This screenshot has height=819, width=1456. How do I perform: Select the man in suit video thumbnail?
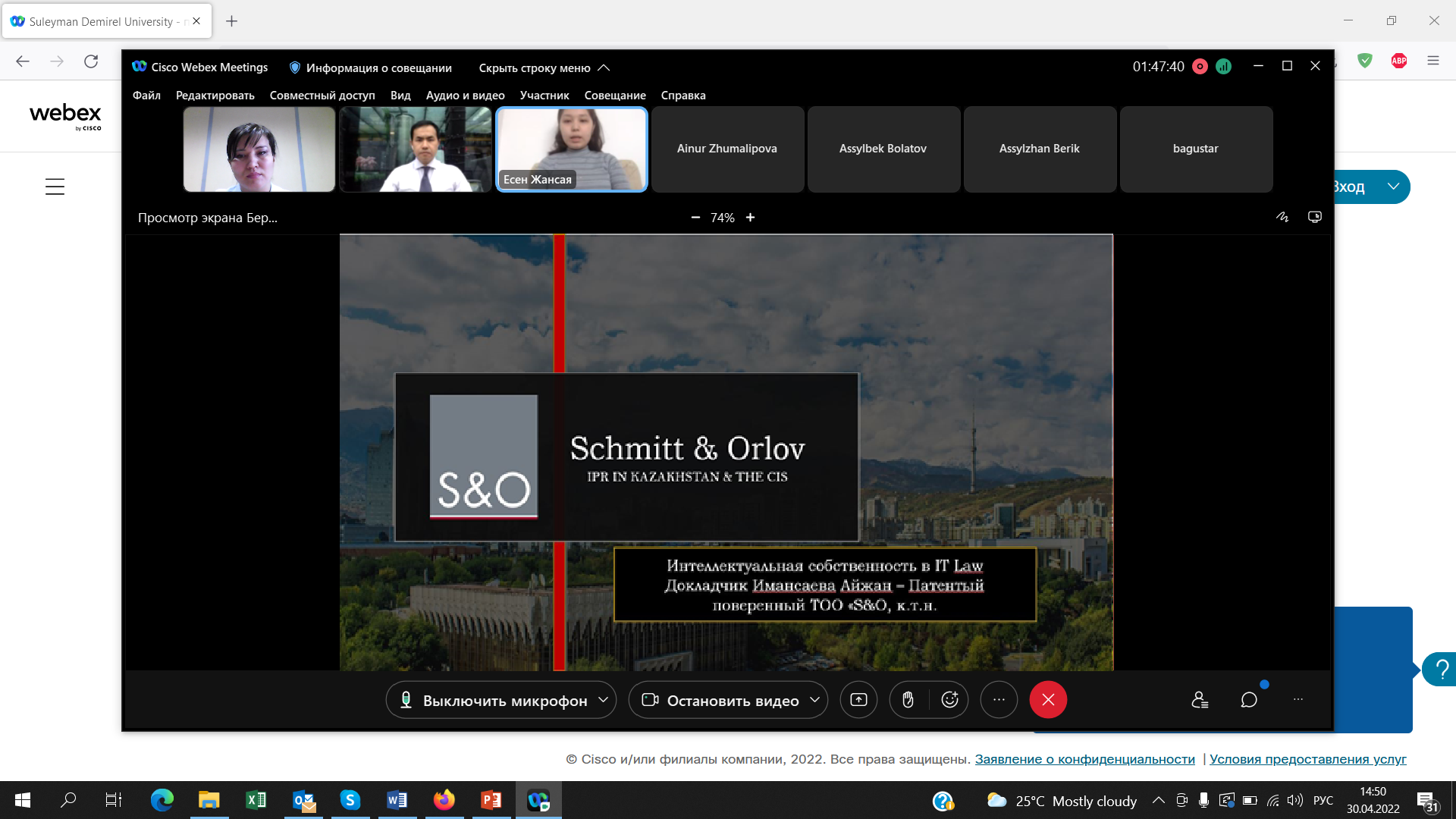click(x=416, y=149)
